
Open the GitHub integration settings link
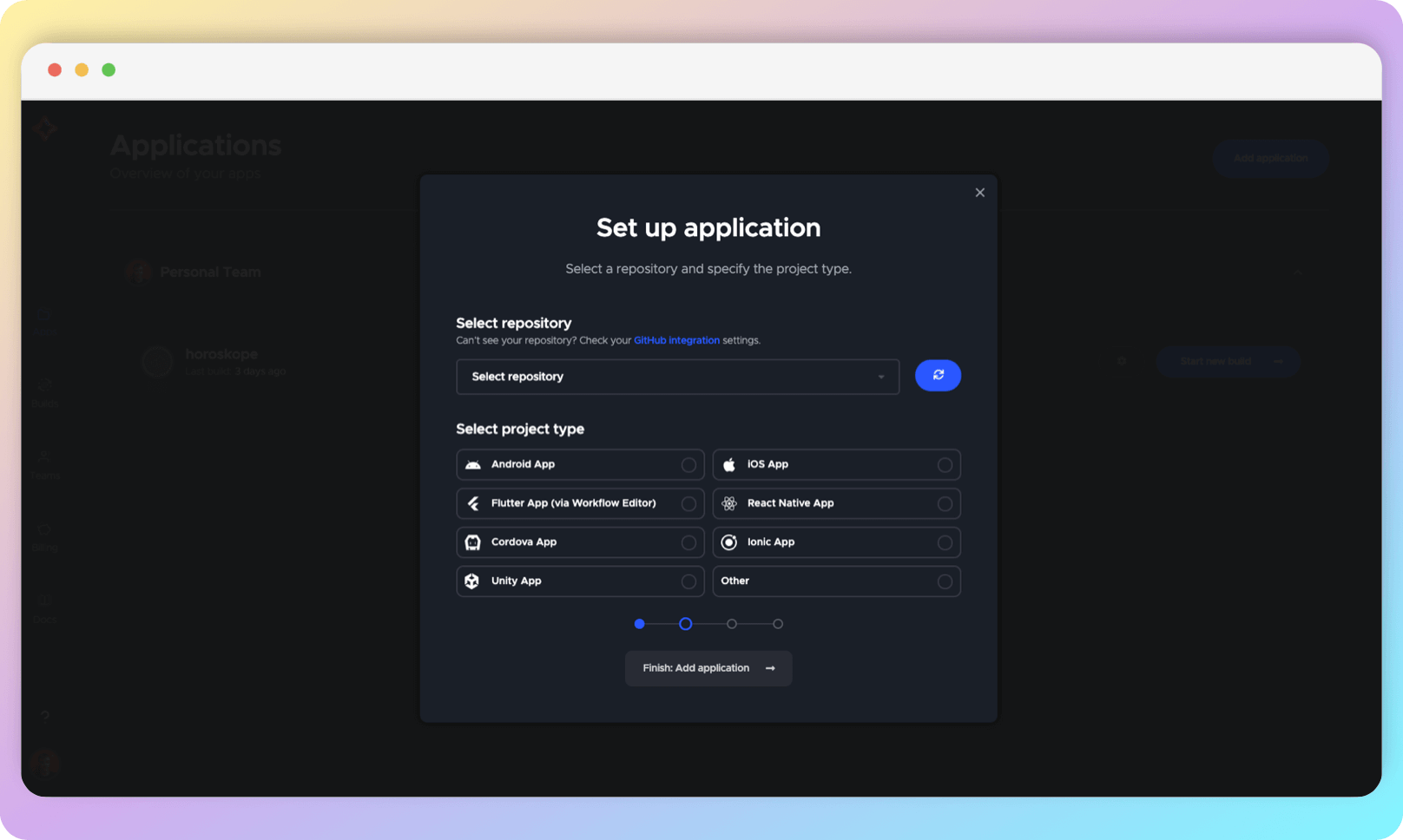(x=676, y=340)
